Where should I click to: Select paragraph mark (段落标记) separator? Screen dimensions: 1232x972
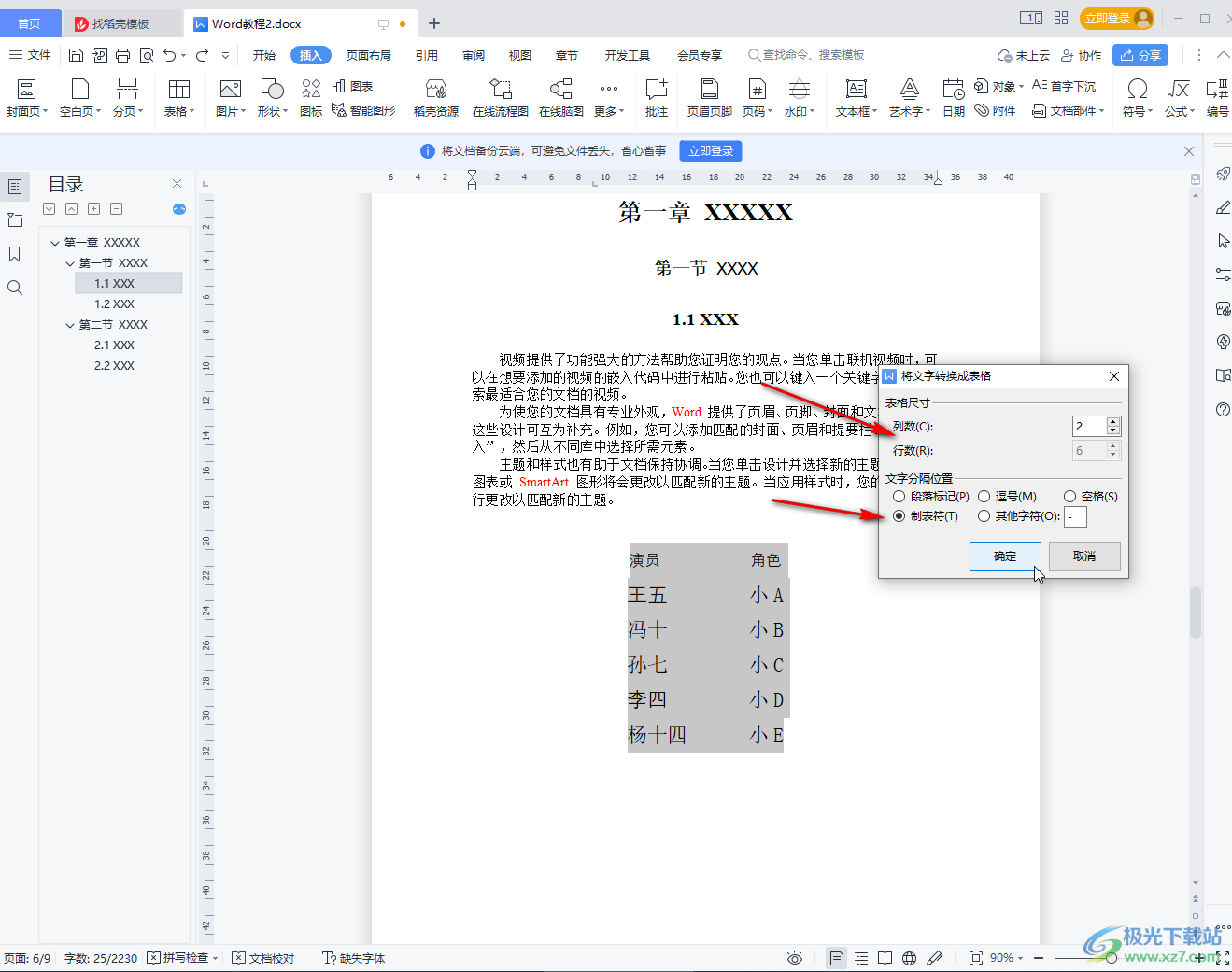931,497
